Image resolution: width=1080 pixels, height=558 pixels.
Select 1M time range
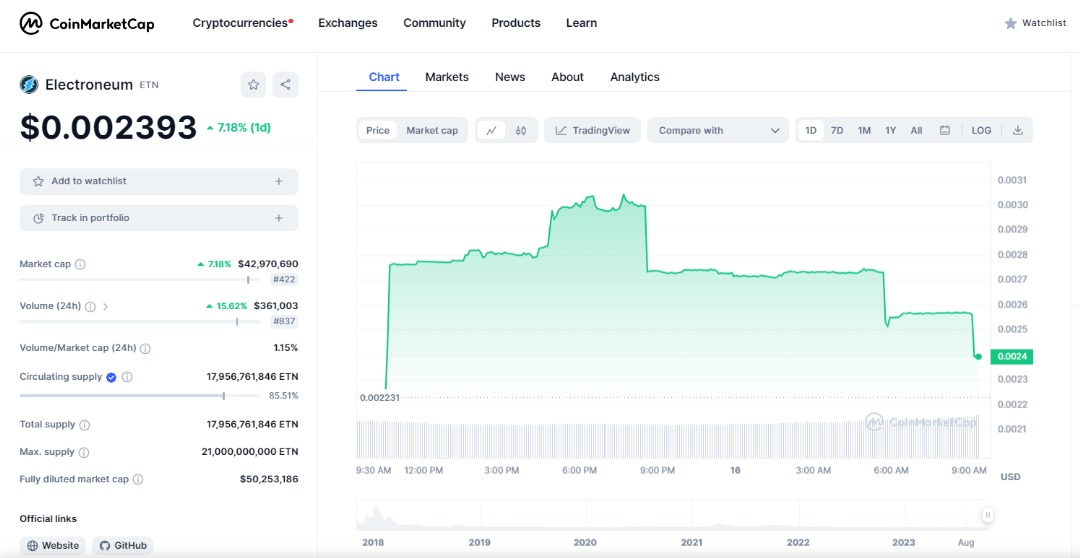pyautogui.click(x=864, y=130)
